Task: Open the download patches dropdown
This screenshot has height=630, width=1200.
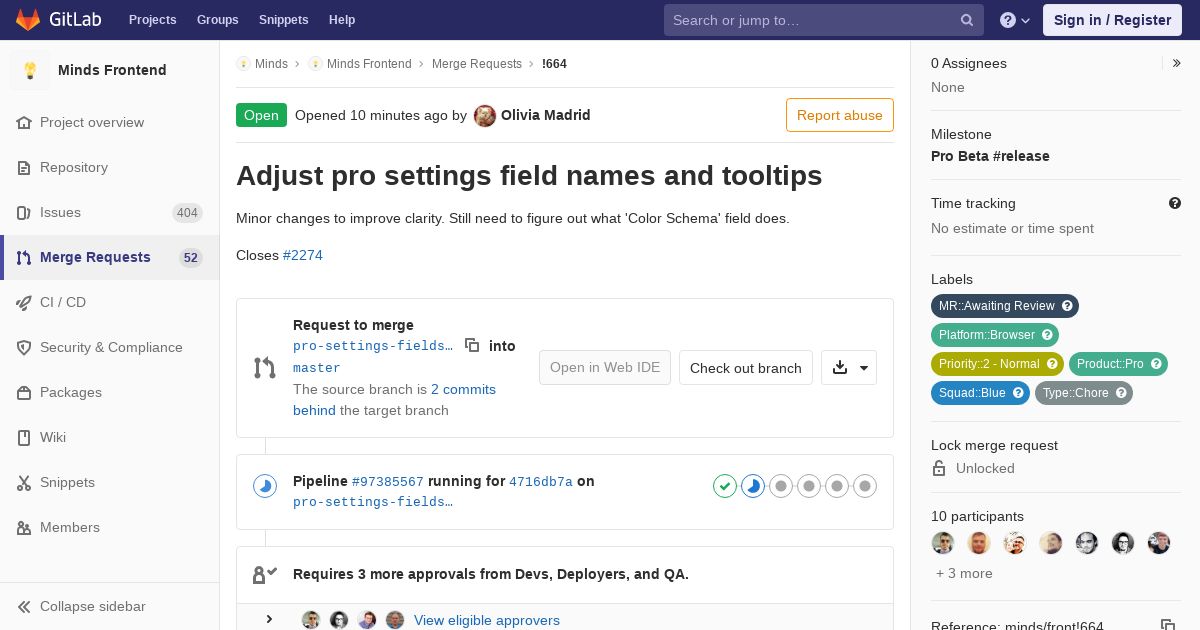Action: click(849, 367)
